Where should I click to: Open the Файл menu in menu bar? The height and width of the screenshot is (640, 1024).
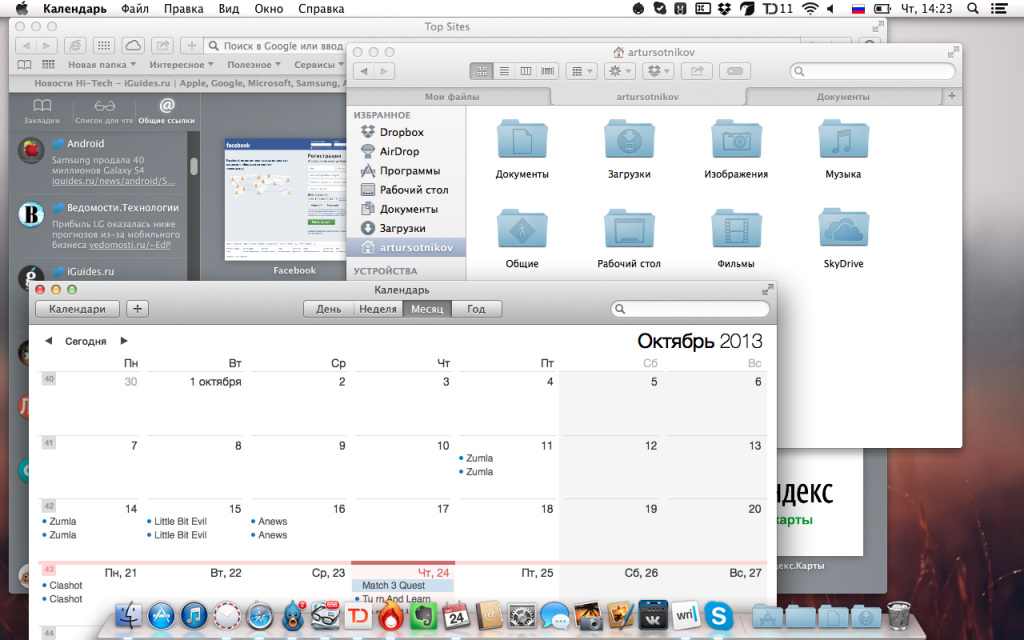click(136, 8)
